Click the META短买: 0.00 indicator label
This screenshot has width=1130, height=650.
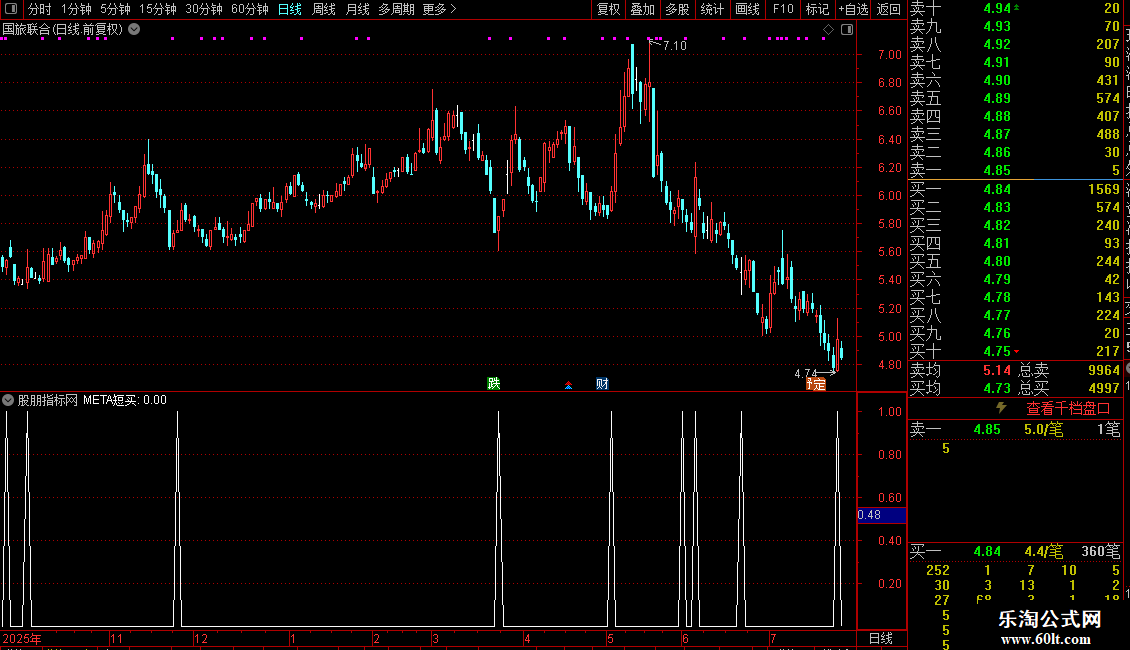125,400
